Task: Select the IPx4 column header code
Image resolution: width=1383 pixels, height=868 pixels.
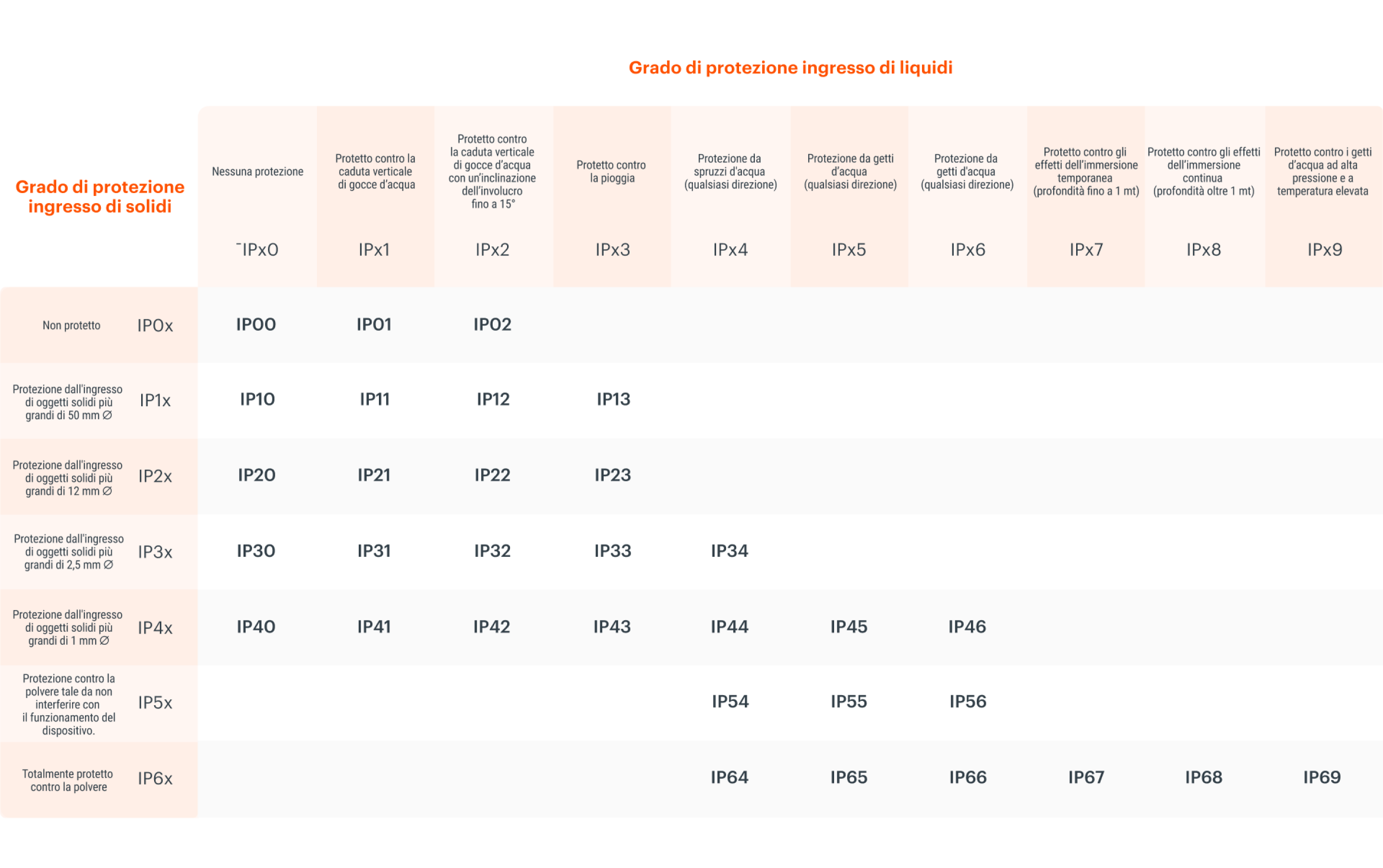Action: coord(730,250)
